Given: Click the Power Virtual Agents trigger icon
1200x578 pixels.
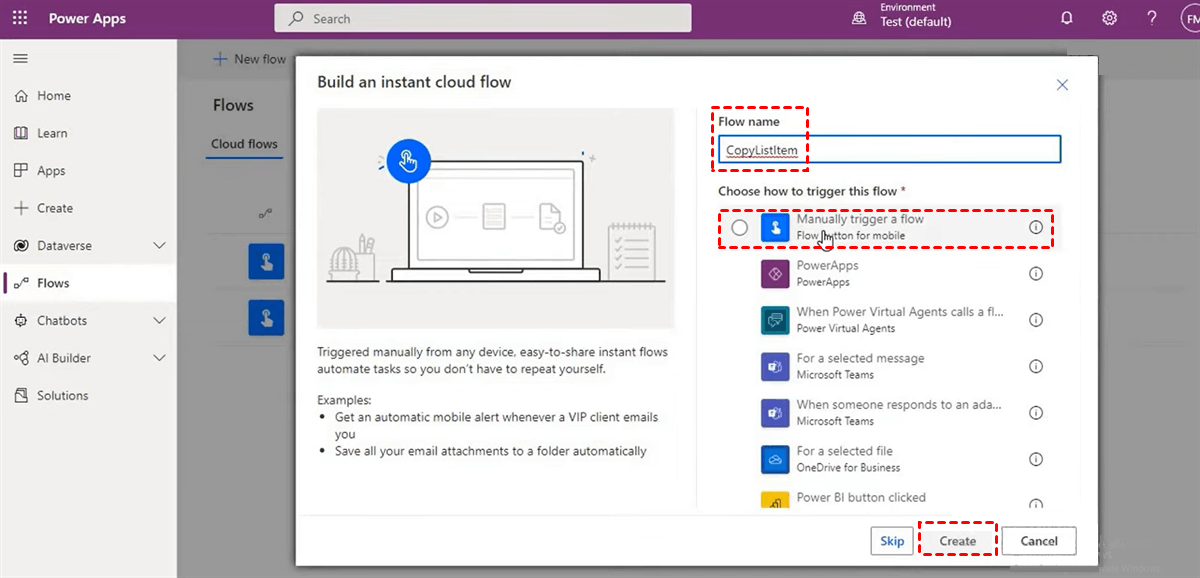Looking at the screenshot, I should [x=776, y=320].
